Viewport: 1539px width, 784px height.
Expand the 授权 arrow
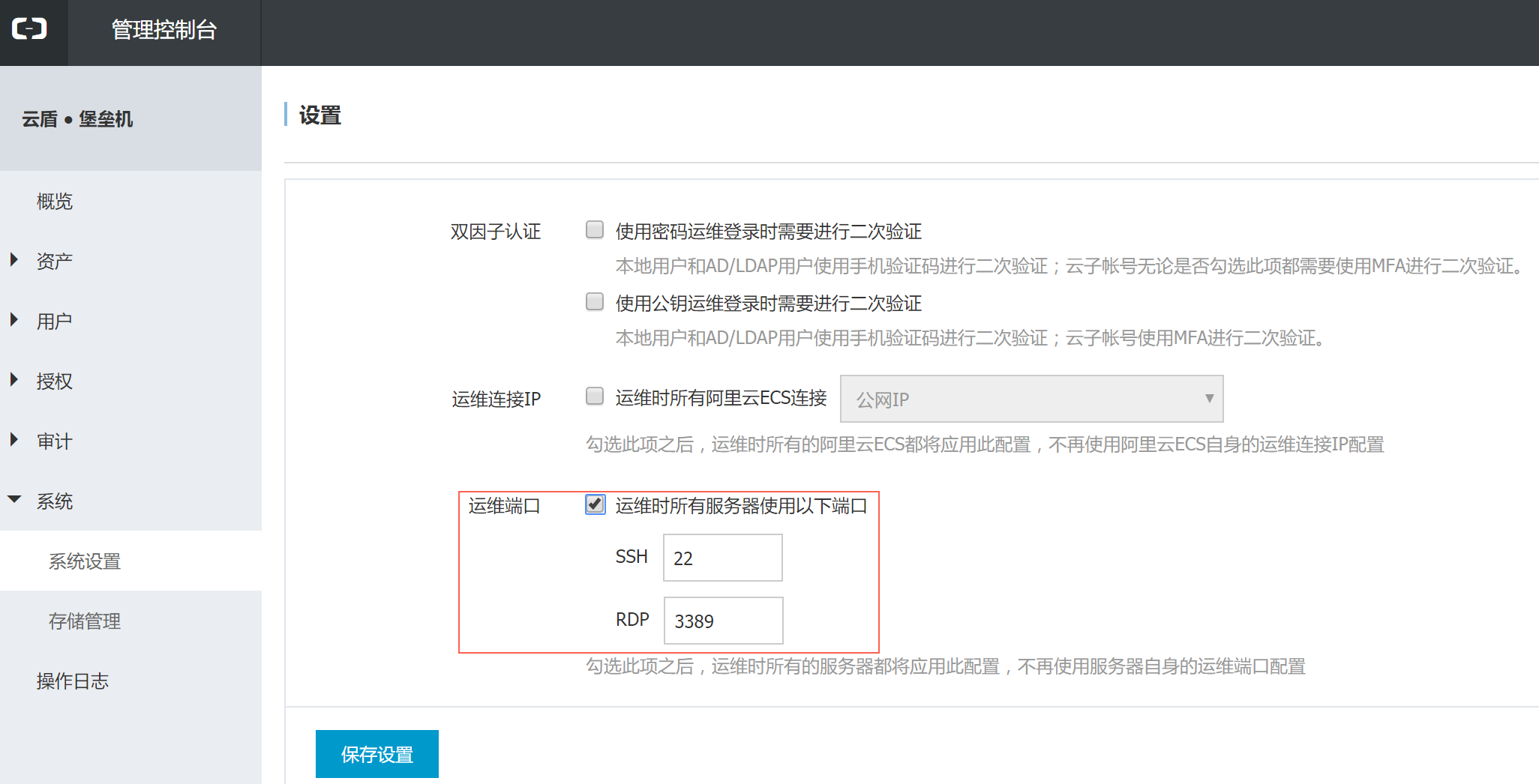pos(14,380)
